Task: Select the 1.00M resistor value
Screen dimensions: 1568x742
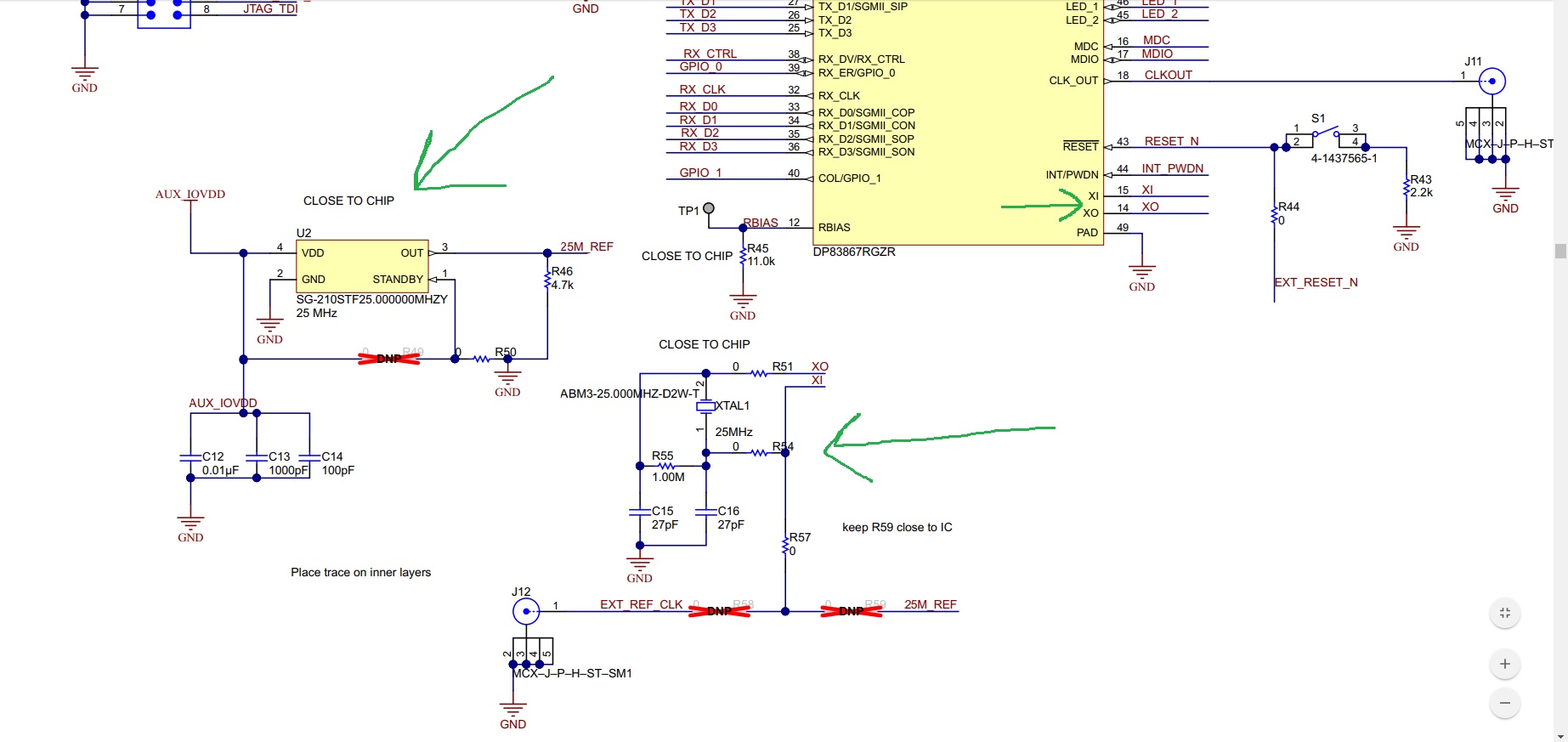Action: pyautogui.click(x=668, y=477)
